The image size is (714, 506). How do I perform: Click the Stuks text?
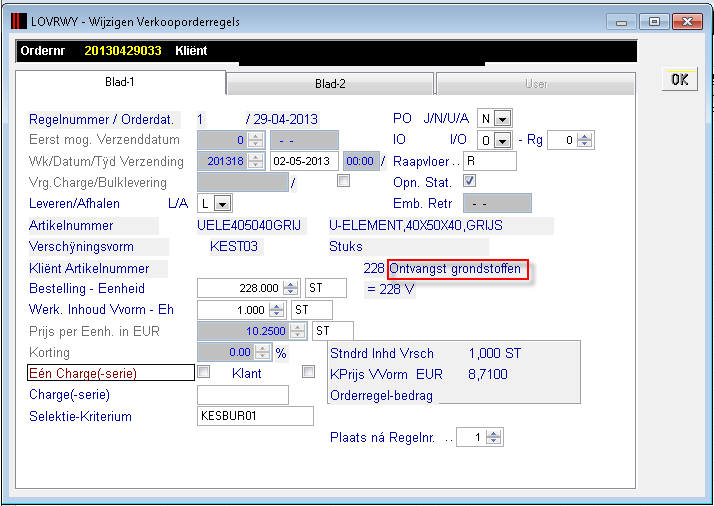[x=346, y=246]
